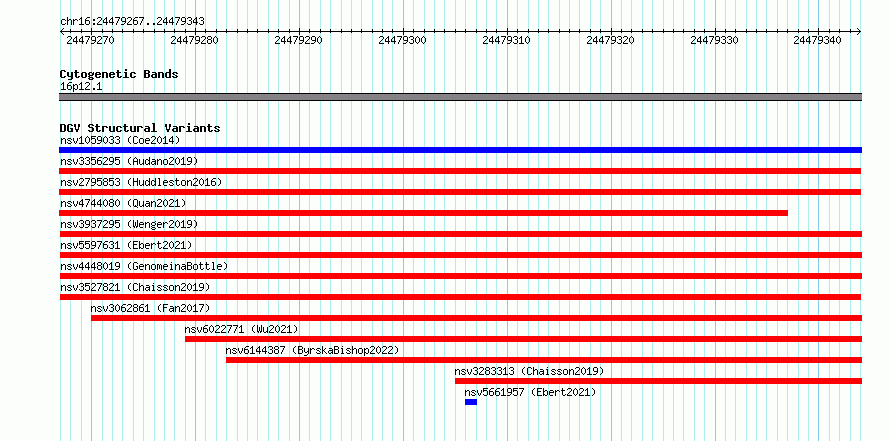Image resolution: width=890 pixels, height=441 pixels.
Task: Click the gray 16p12.1 cytogenetic band bar
Action: pyautogui.click(x=460, y=97)
